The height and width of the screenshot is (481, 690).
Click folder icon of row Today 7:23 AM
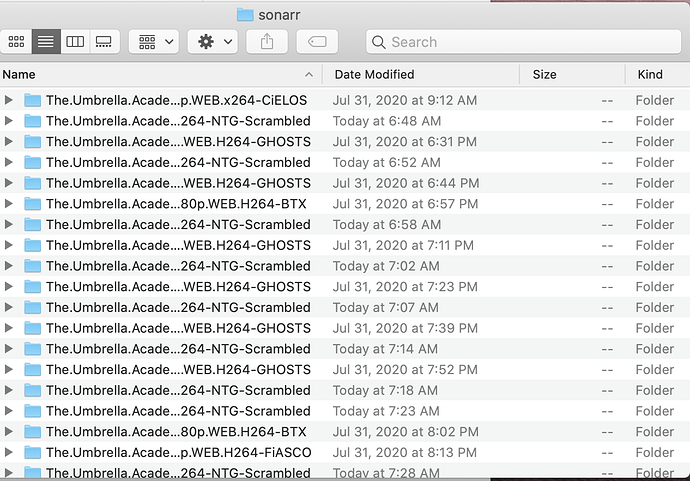[33, 411]
